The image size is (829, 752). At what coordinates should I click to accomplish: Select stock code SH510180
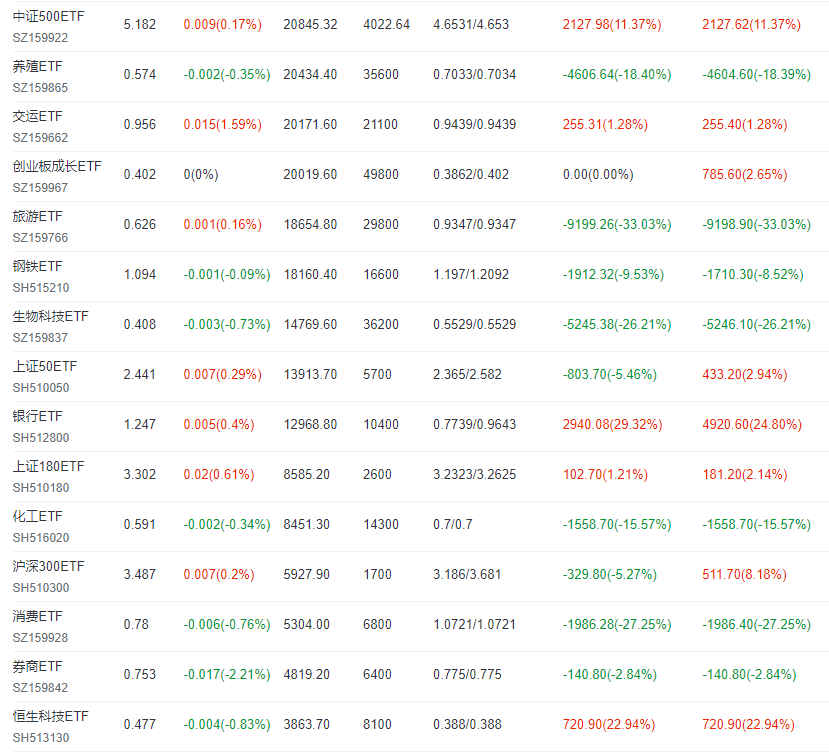(x=41, y=488)
